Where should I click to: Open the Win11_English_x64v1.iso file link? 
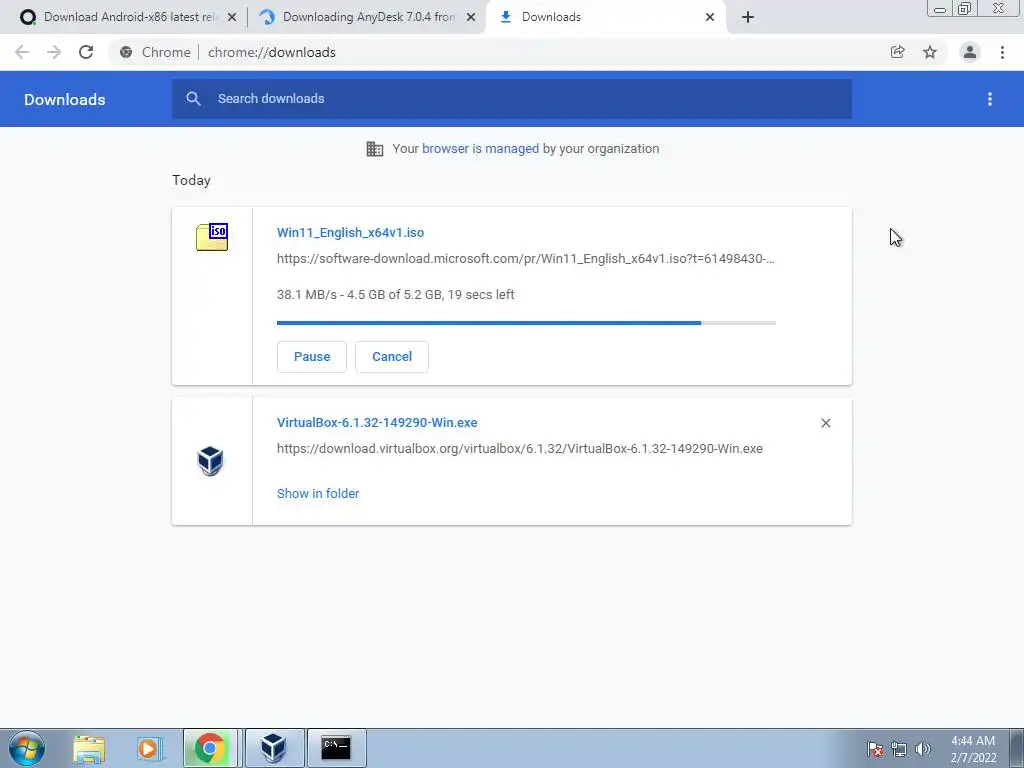point(351,232)
